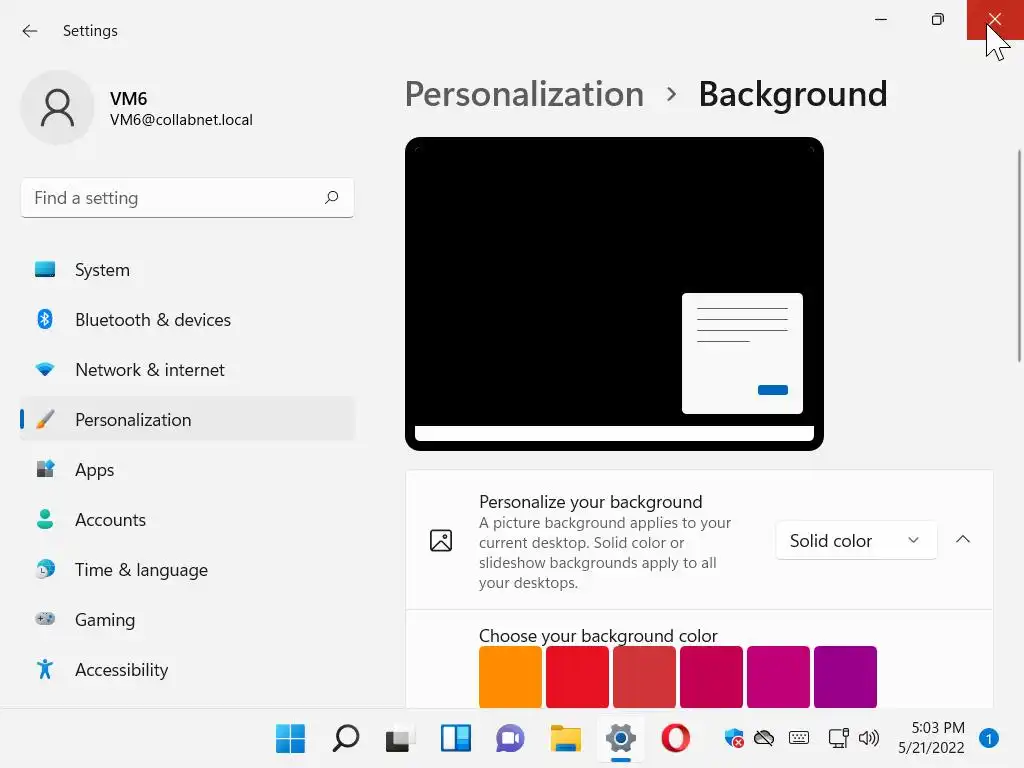This screenshot has width=1024, height=768.
Task: Click the Personalization paintbrush icon
Action: pyautogui.click(x=45, y=419)
